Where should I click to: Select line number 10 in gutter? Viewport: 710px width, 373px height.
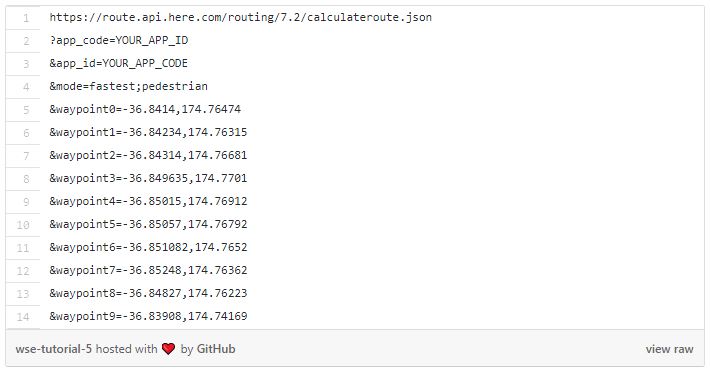(23, 225)
